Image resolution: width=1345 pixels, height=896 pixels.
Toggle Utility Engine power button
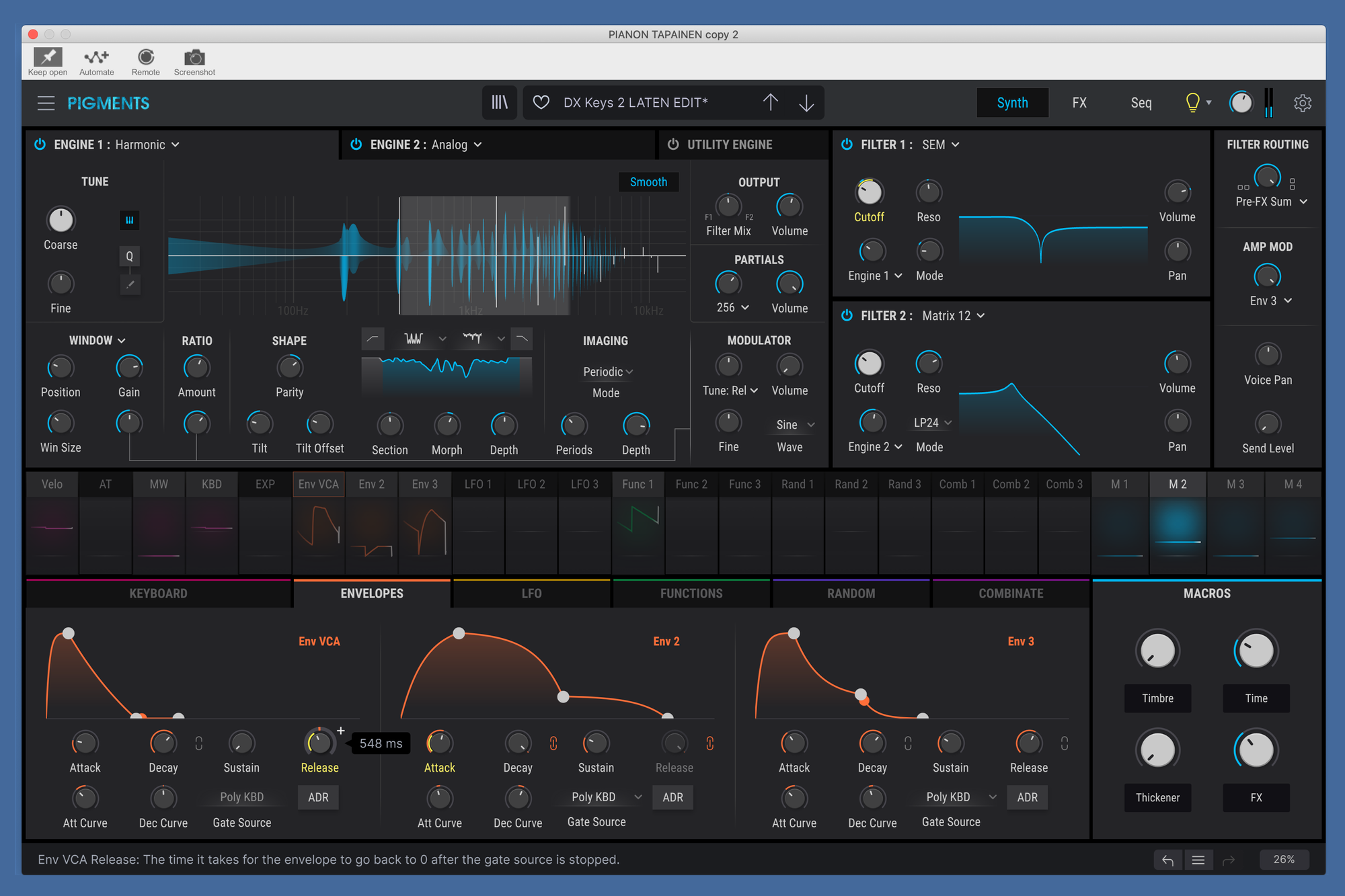pos(672,145)
